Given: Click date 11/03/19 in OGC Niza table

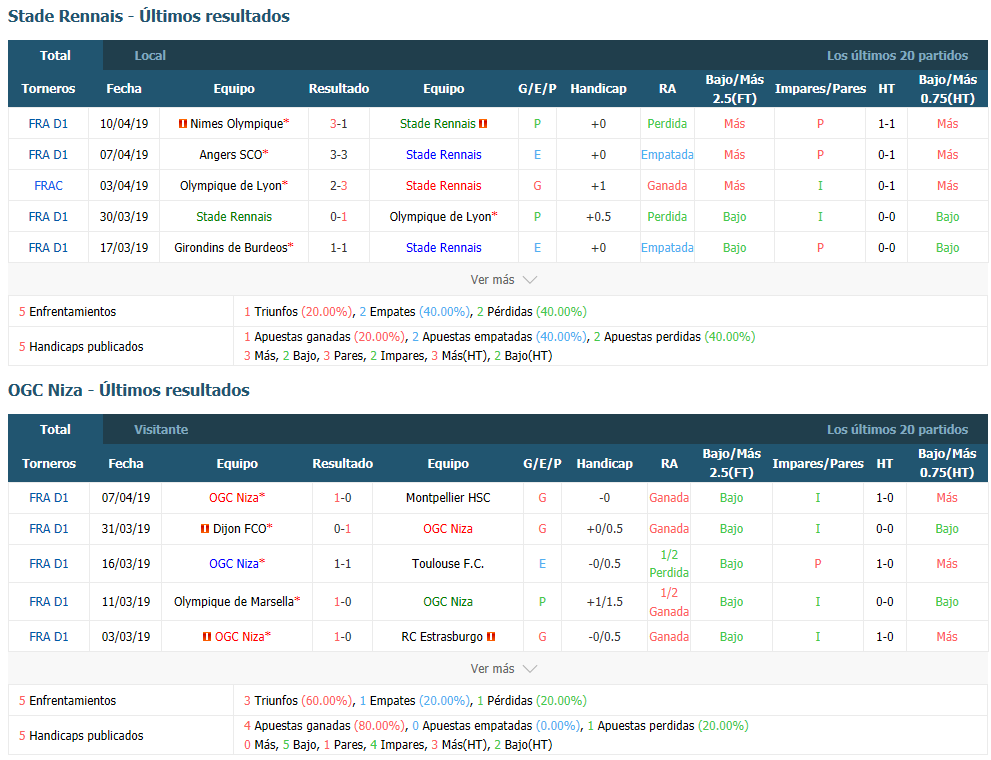Looking at the screenshot, I should [126, 601].
